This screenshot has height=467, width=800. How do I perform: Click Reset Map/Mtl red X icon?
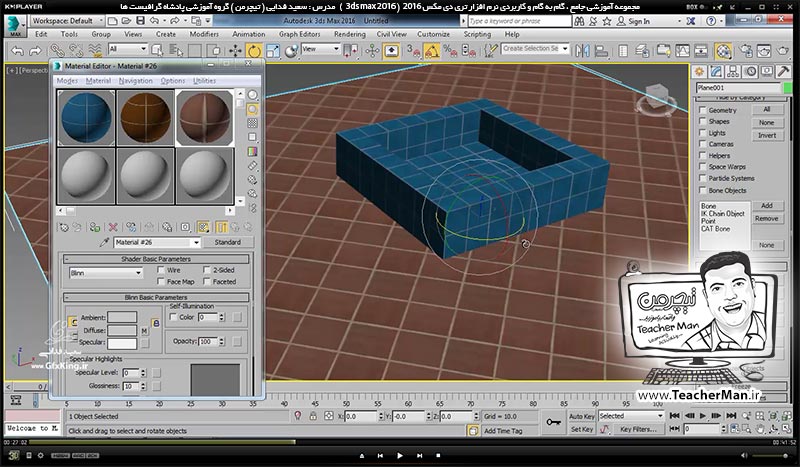[113, 227]
